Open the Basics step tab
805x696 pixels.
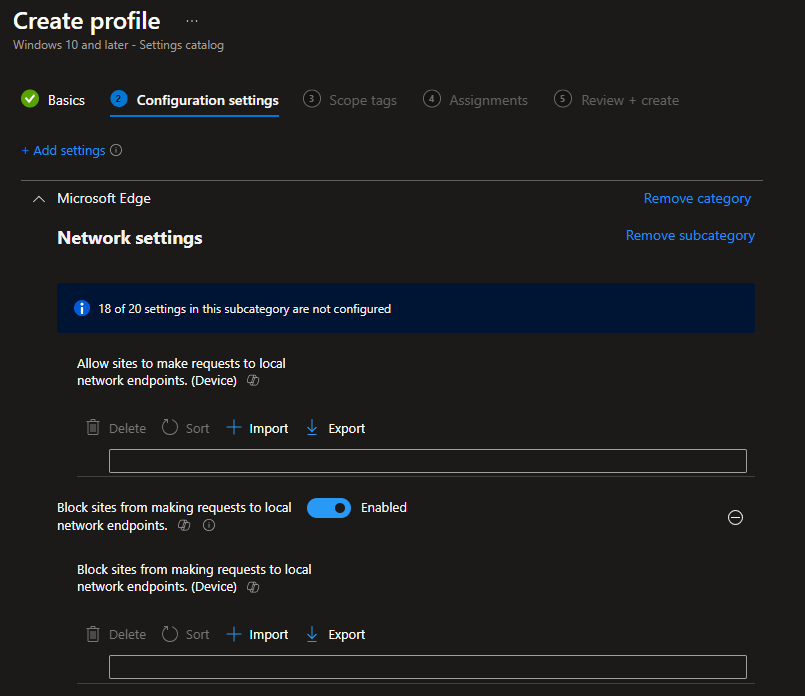point(54,100)
